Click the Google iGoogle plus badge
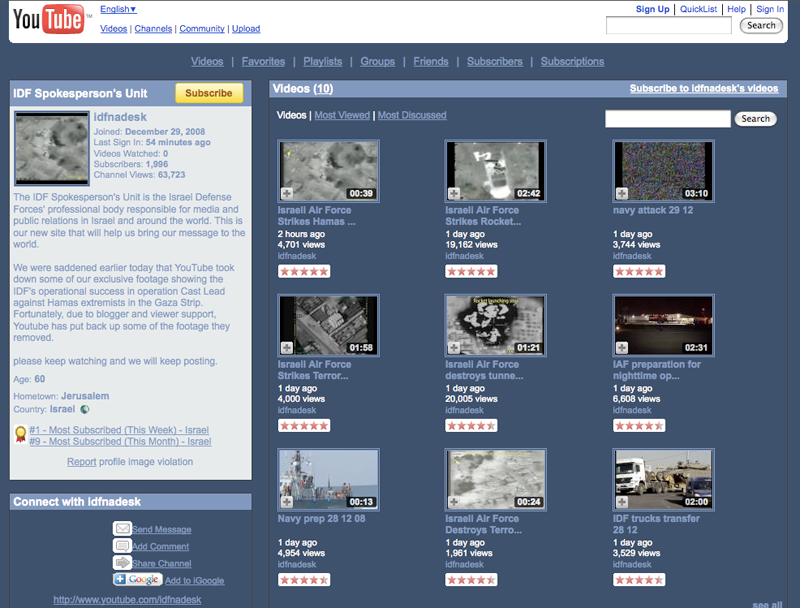800x608 pixels. [x=138, y=579]
